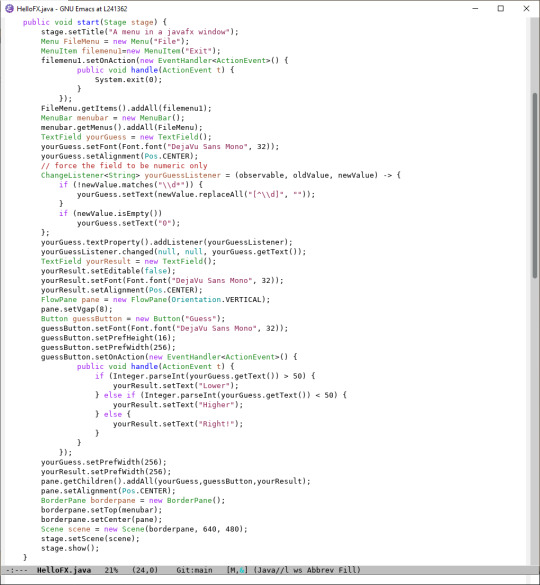Click the stage.show(); line
540x585 pixels.
(70, 548)
